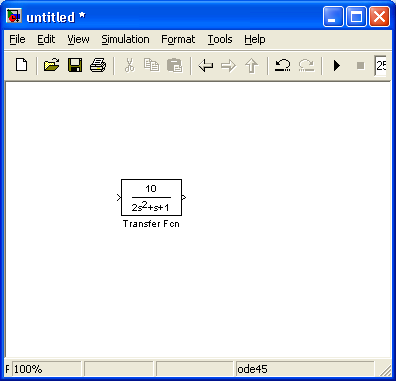The width and height of the screenshot is (396, 381).
Task: Minimize the untitled model window
Action: click(333, 16)
